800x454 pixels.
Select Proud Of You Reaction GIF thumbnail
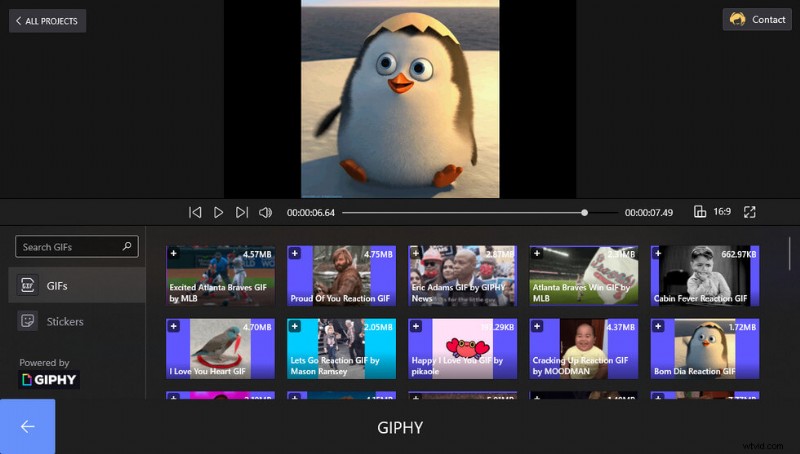[341, 276]
